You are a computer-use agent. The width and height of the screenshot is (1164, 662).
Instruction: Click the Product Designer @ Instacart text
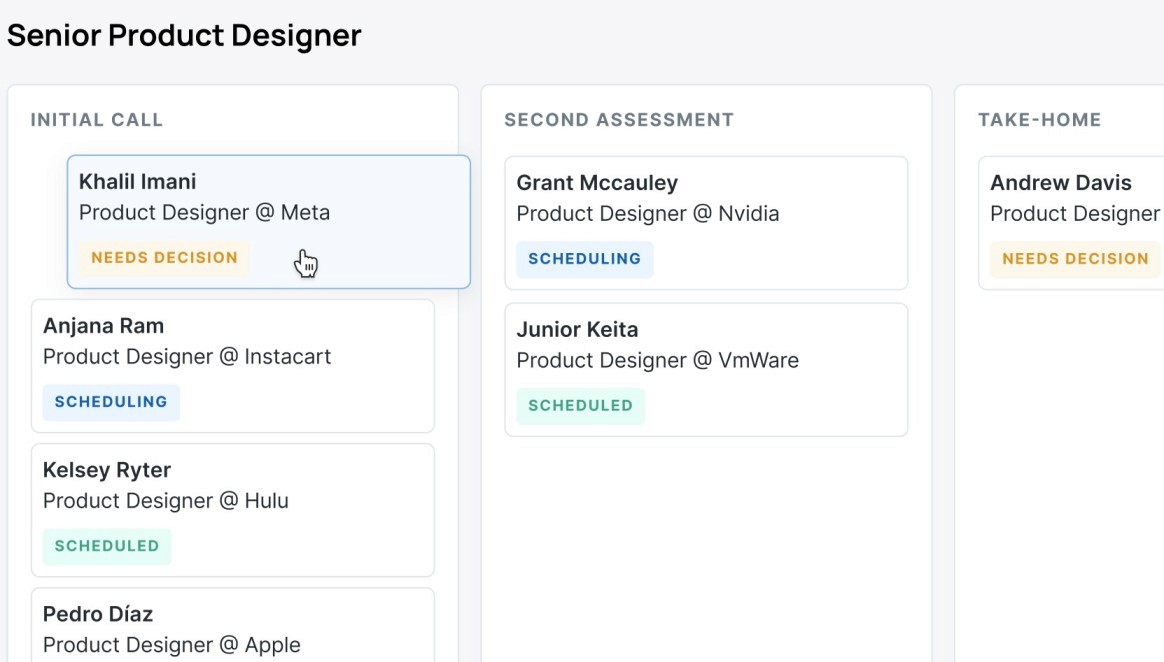(x=187, y=357)
